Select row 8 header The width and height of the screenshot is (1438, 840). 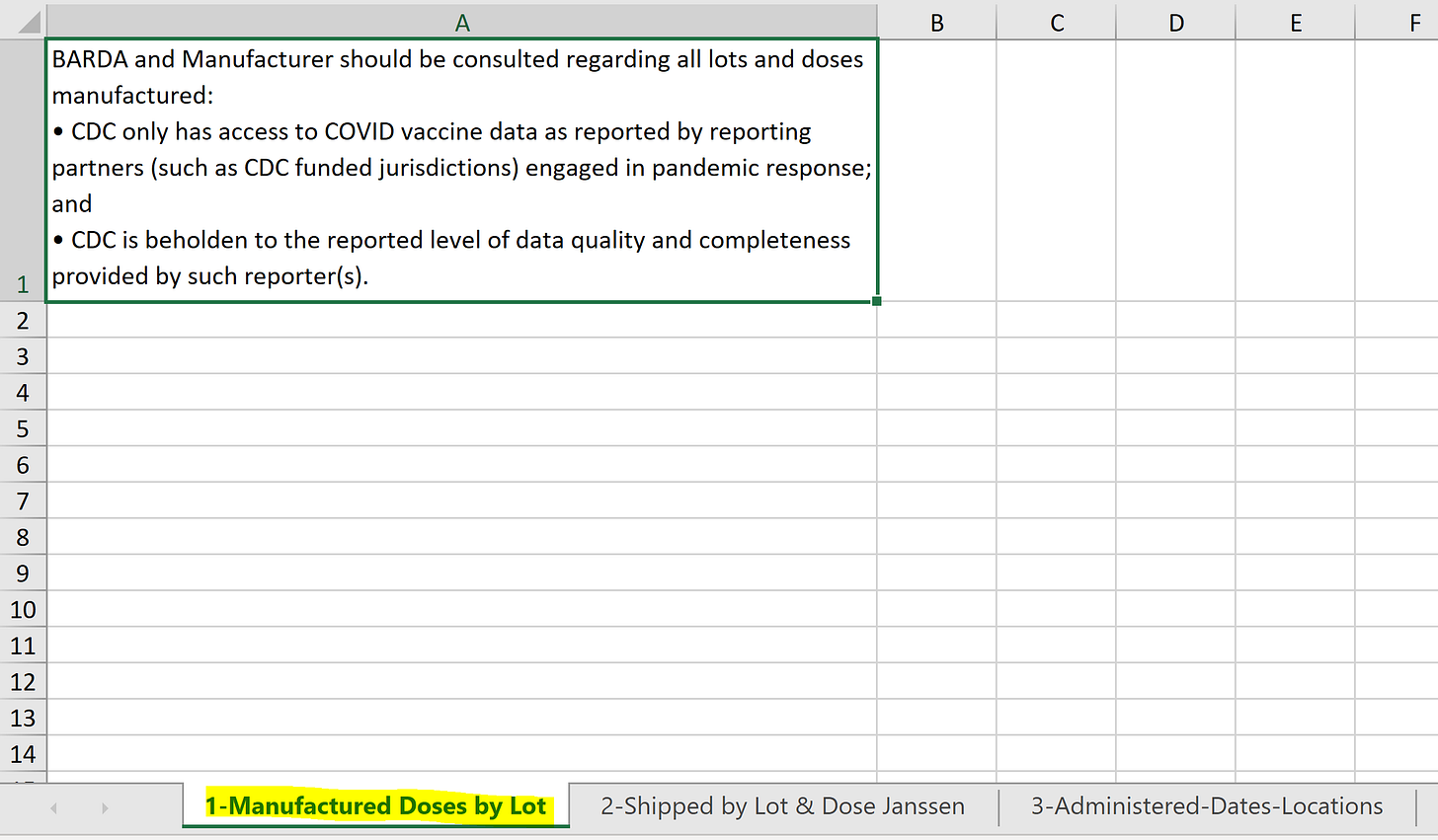(x=23, y=537)
